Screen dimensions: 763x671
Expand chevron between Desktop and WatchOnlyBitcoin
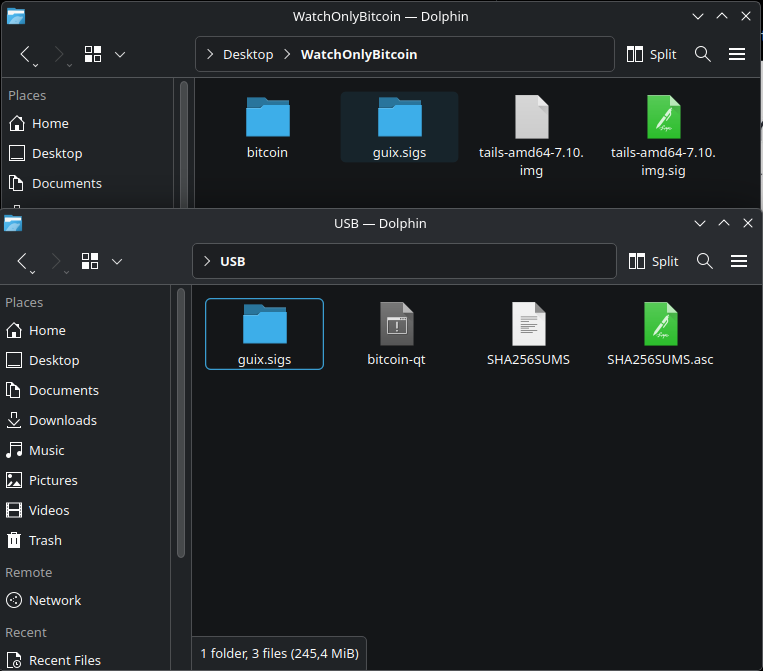point(287,54)
